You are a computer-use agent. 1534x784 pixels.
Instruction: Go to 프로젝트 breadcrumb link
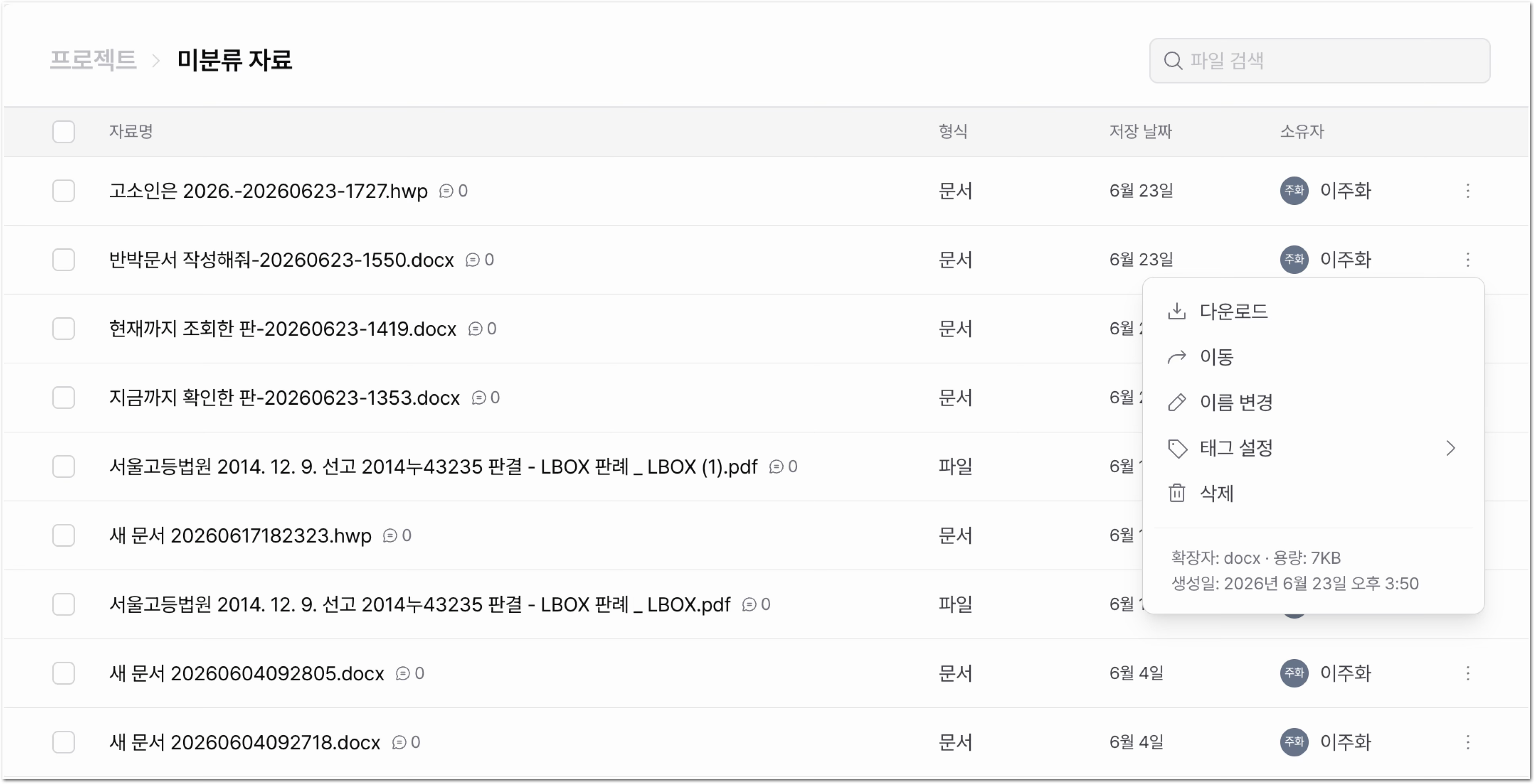tap(93, 60)
